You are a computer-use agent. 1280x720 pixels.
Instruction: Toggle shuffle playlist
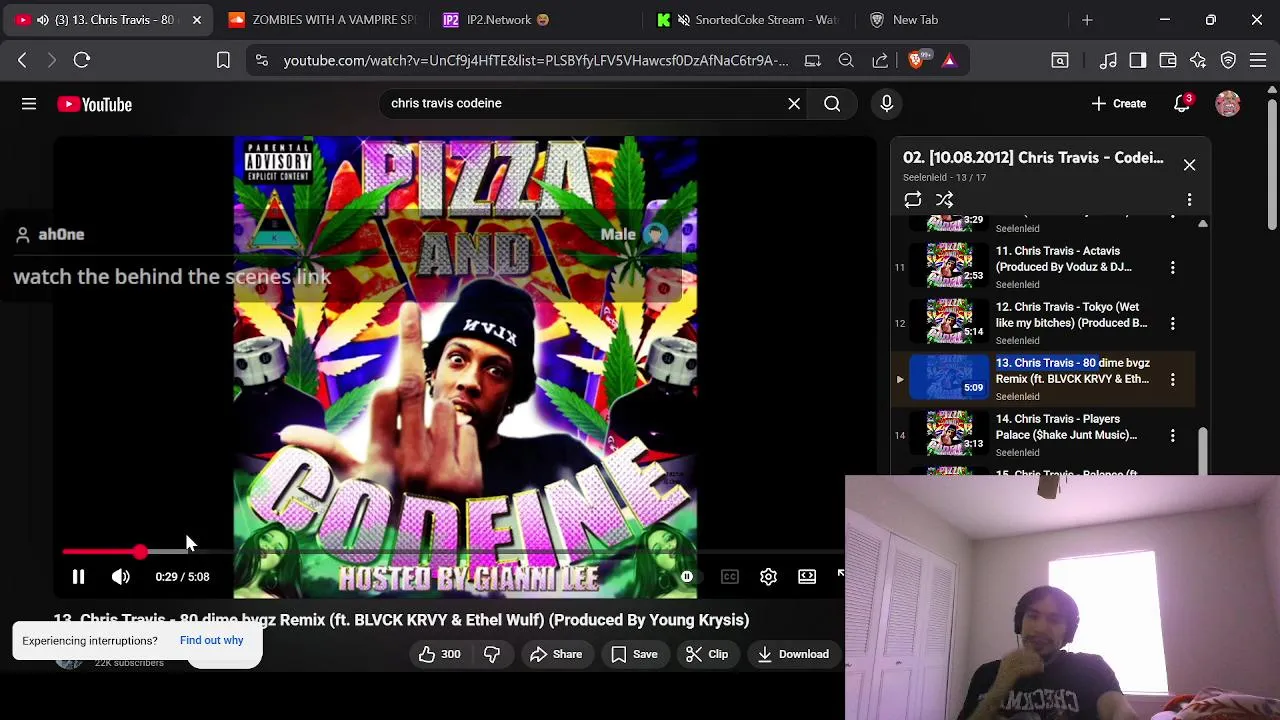(x=944, y=200)
